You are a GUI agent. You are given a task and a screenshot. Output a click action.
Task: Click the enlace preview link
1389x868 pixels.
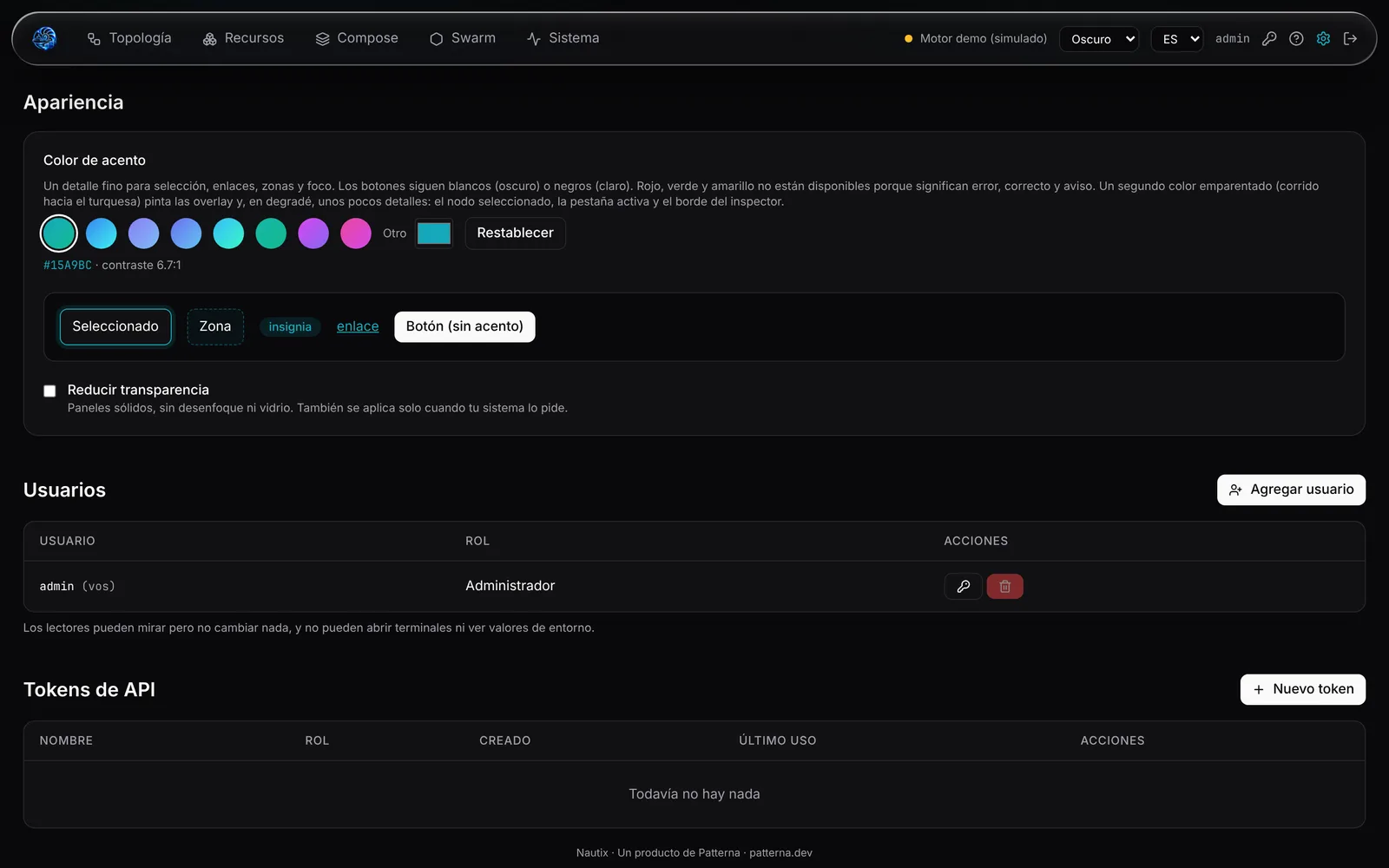[358, 327]
